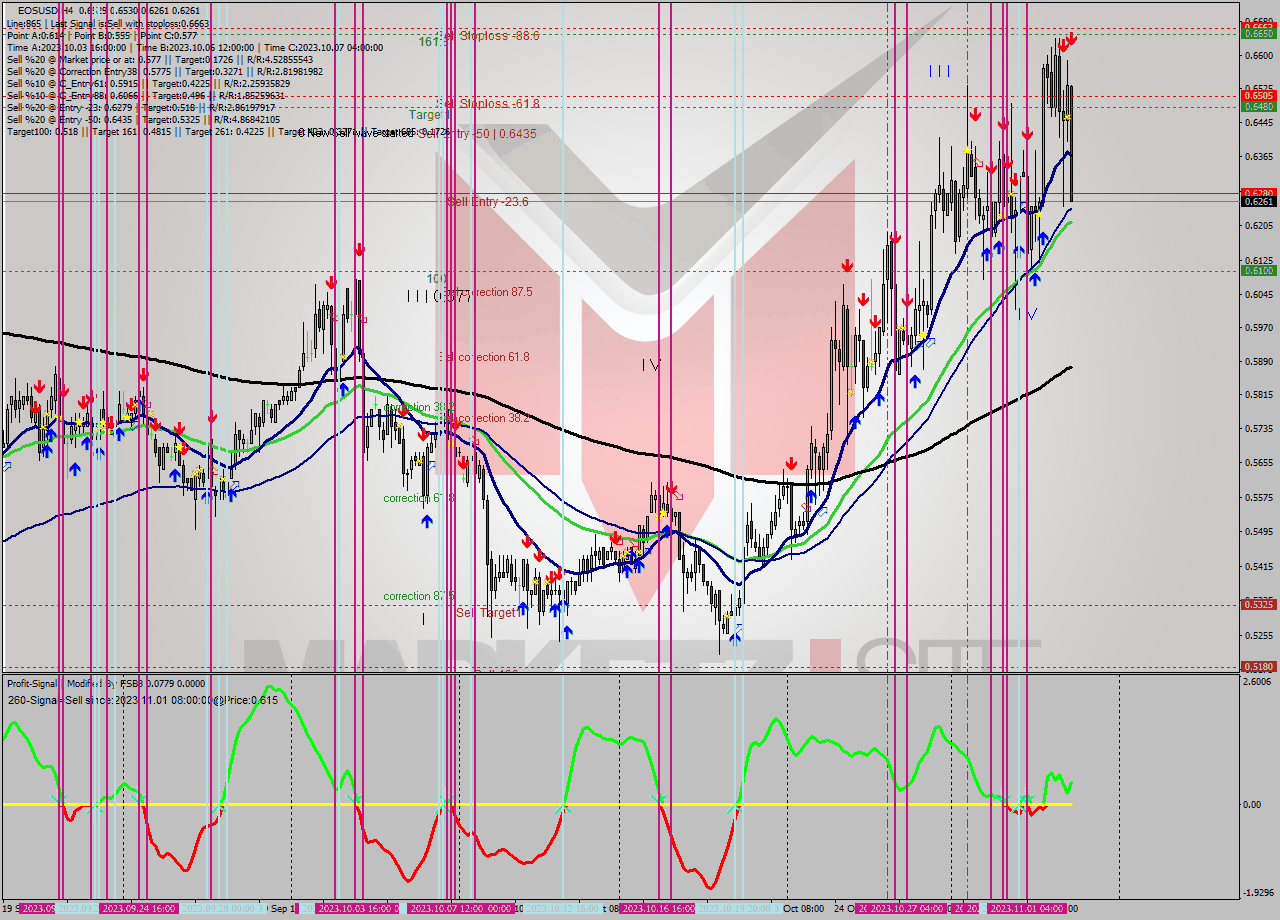
Task: Click the 'Sell correction 87.5' label
Action: coord(488,292)
